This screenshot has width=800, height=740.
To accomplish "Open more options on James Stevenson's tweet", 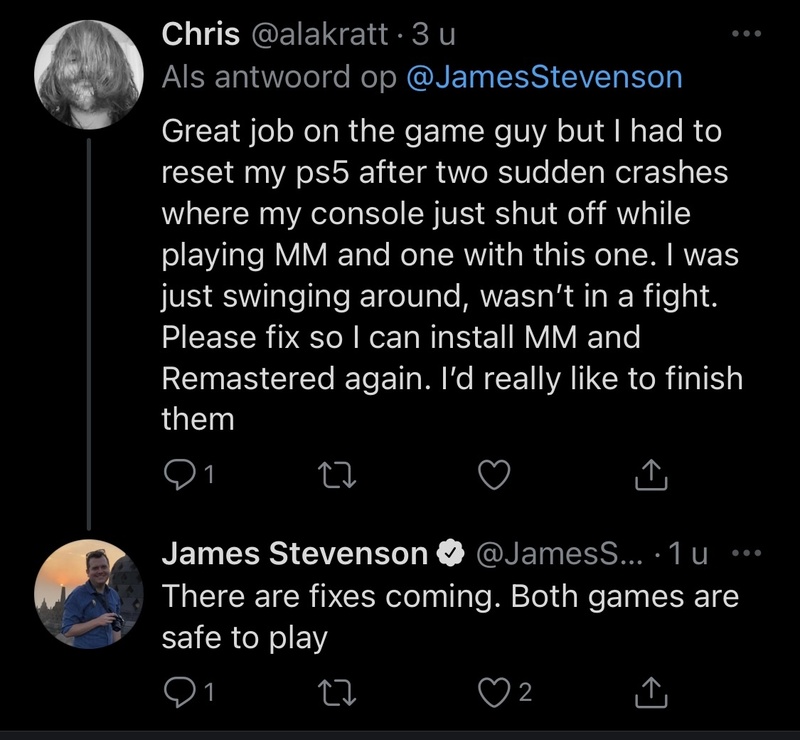I will pyautogui.click(x=745, y=552).
